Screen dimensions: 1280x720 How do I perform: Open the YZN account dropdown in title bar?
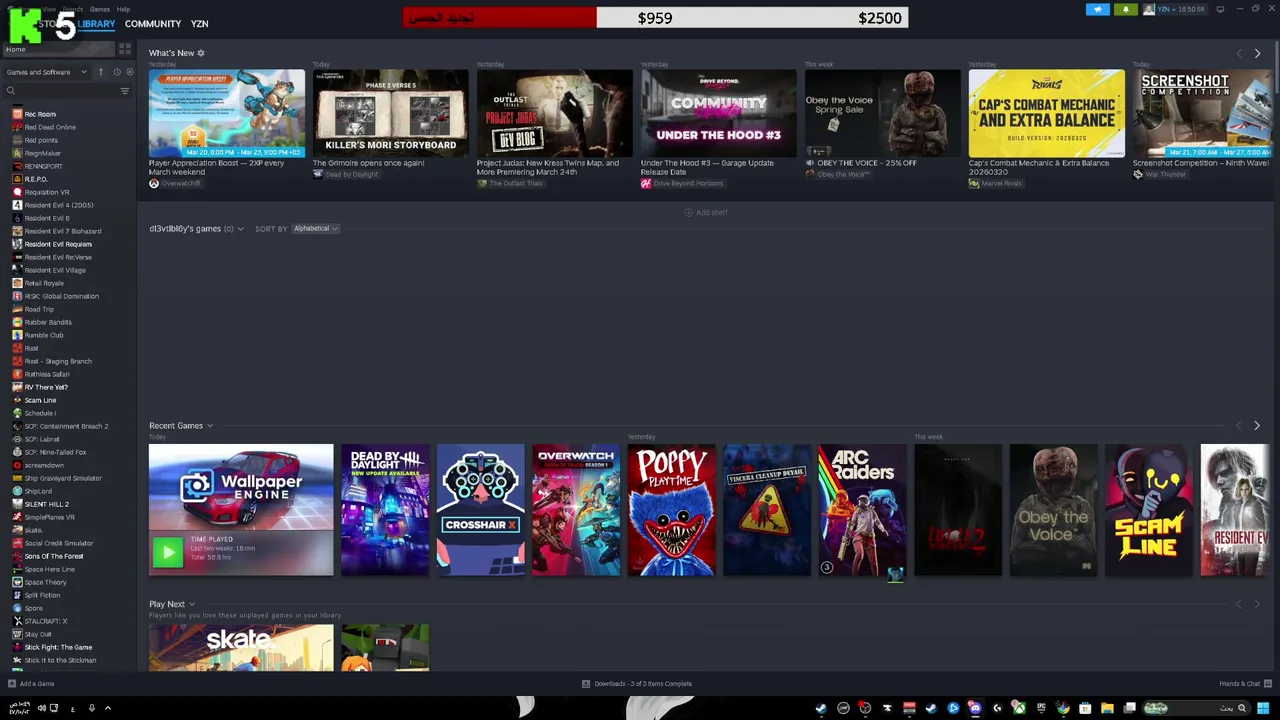tap(1176, 9)
